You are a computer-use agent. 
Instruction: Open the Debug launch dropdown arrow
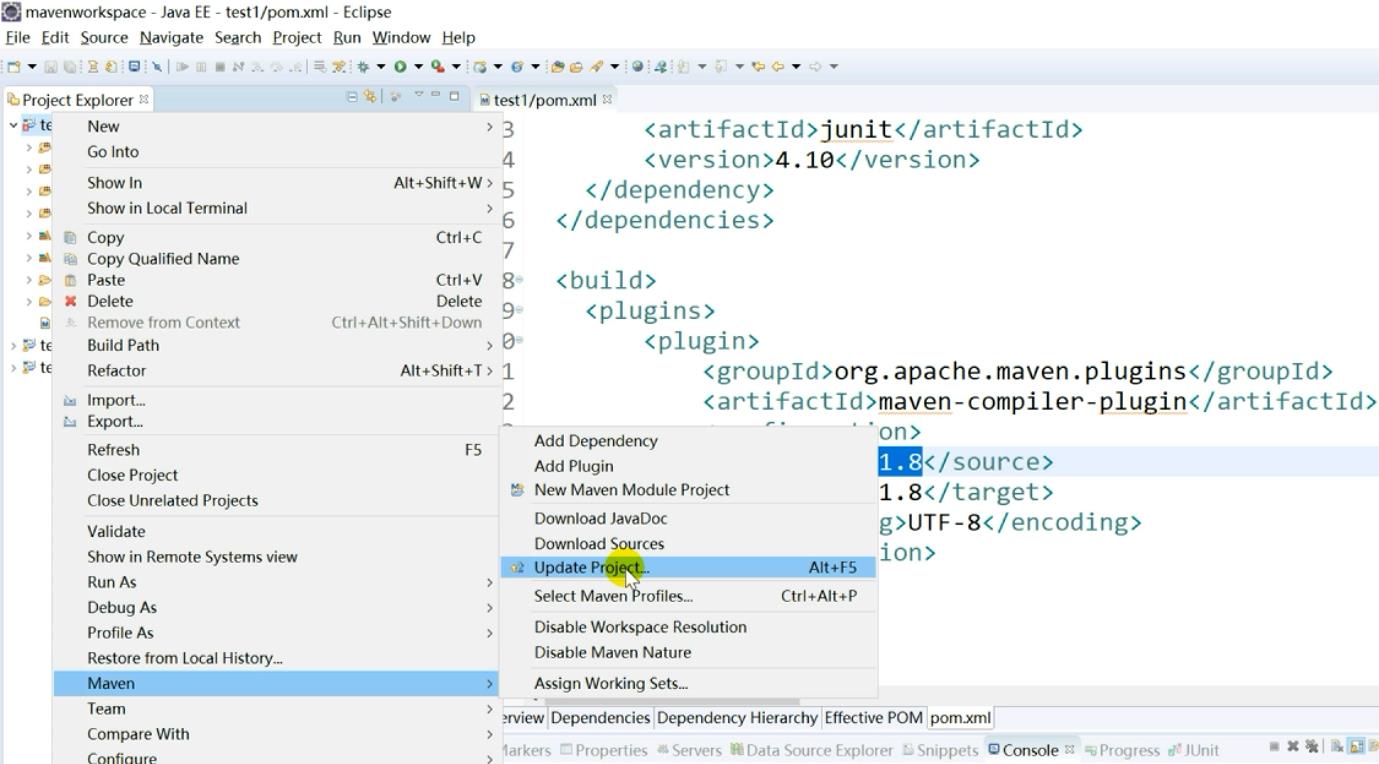click(x=381, y=67)
